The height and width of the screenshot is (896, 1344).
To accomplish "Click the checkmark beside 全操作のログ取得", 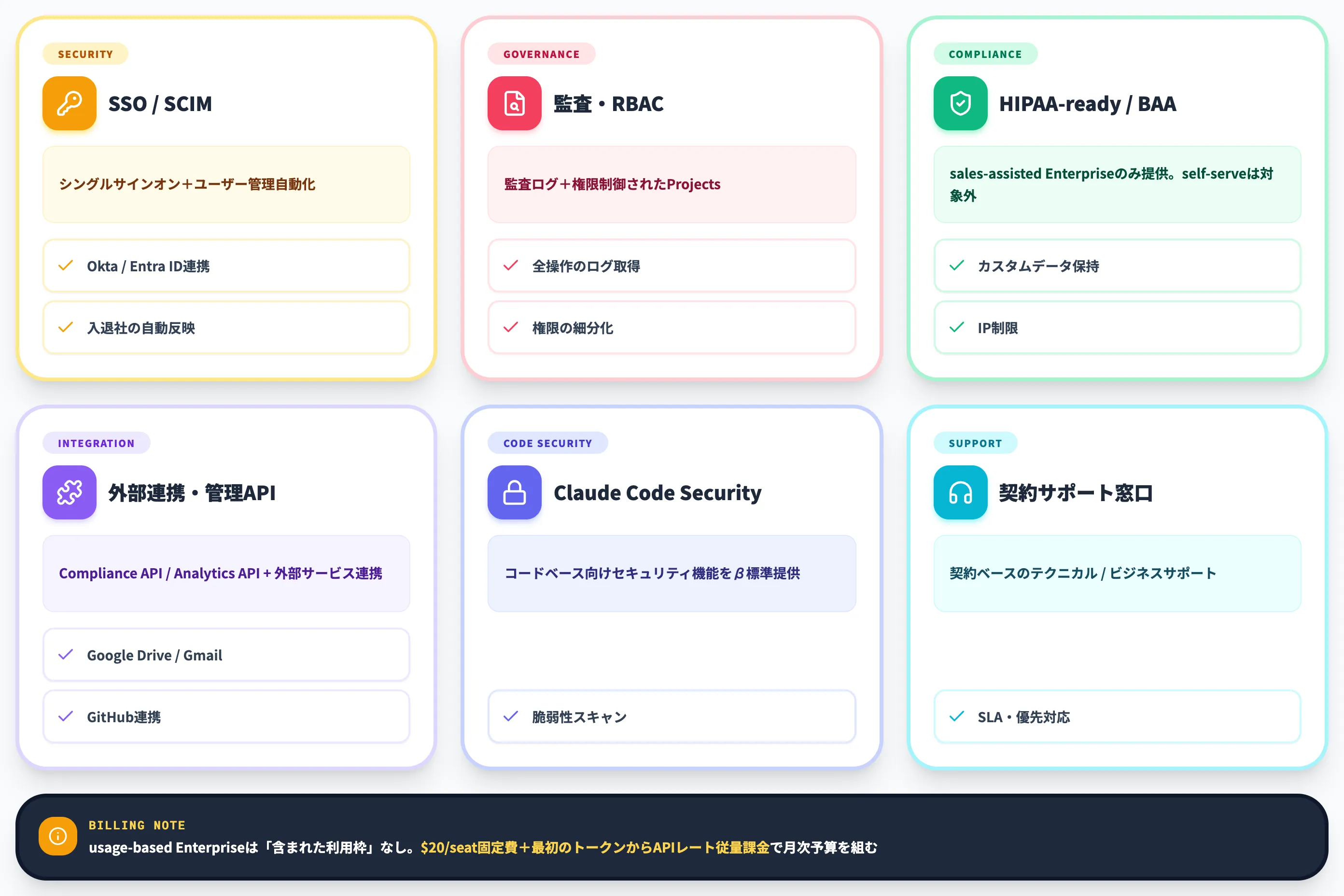I will coord(511,266).
